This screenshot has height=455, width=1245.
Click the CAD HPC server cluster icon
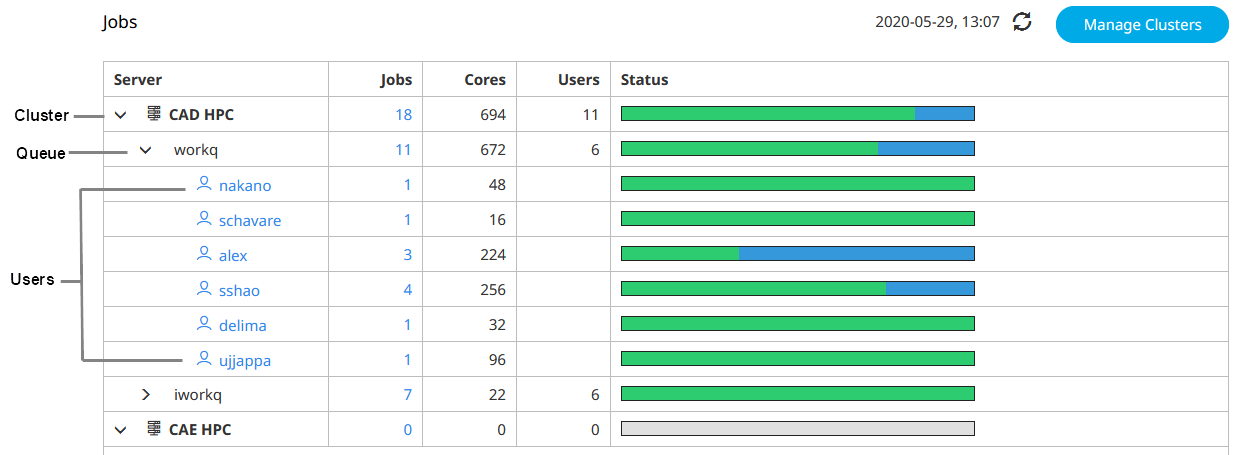click(x=154, y=114)
